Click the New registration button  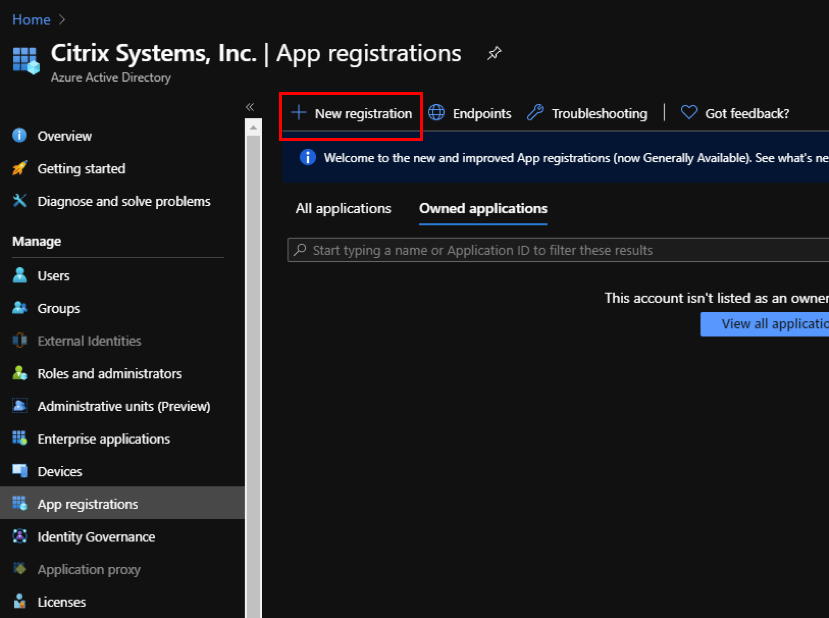tap(351, 113)
